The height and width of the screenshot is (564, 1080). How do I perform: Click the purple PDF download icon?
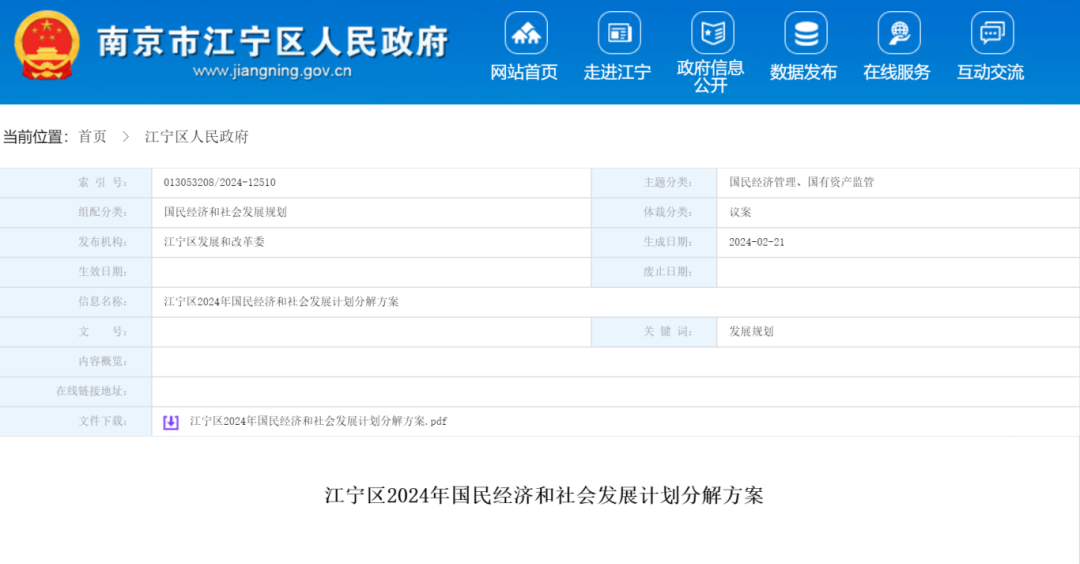coord(171,422)
